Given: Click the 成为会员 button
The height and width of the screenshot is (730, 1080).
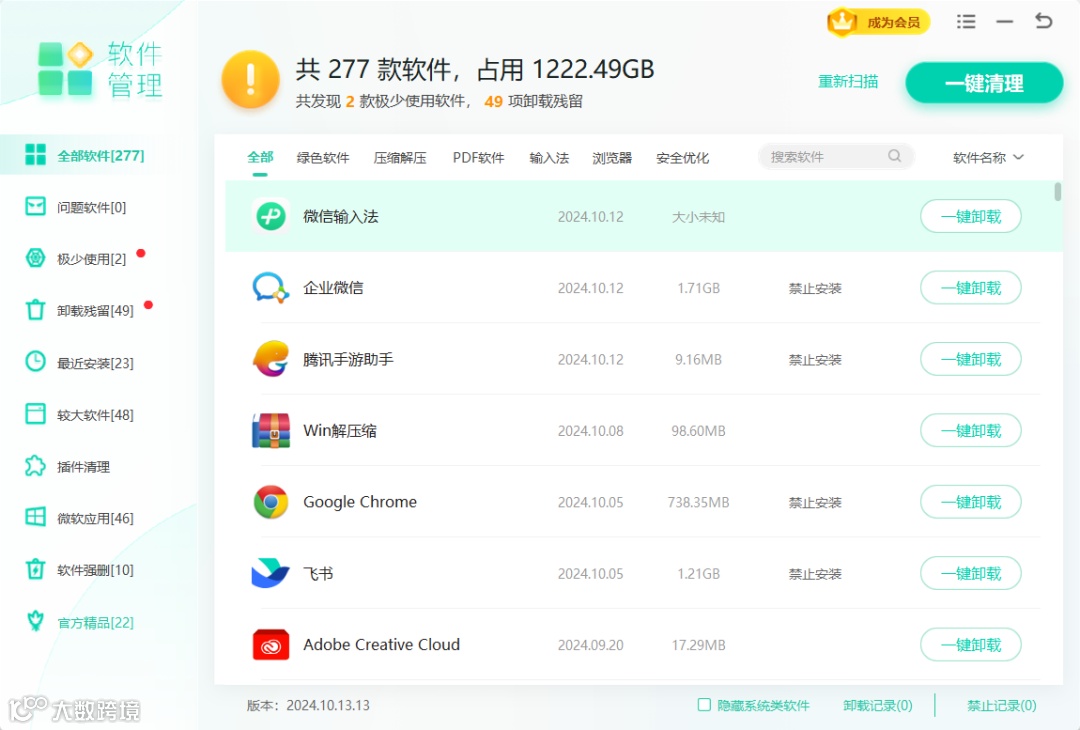Looking at the screenshot, I should [x=879, y=22].
